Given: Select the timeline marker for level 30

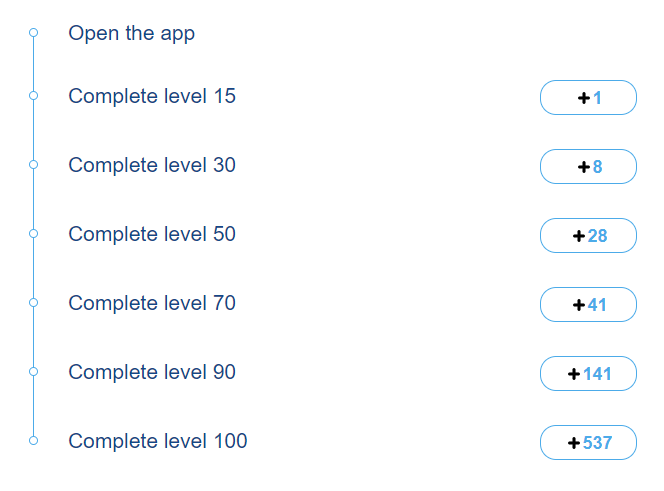Looking at the screenshot, I should pyautogui.click(x=33, y=164).
